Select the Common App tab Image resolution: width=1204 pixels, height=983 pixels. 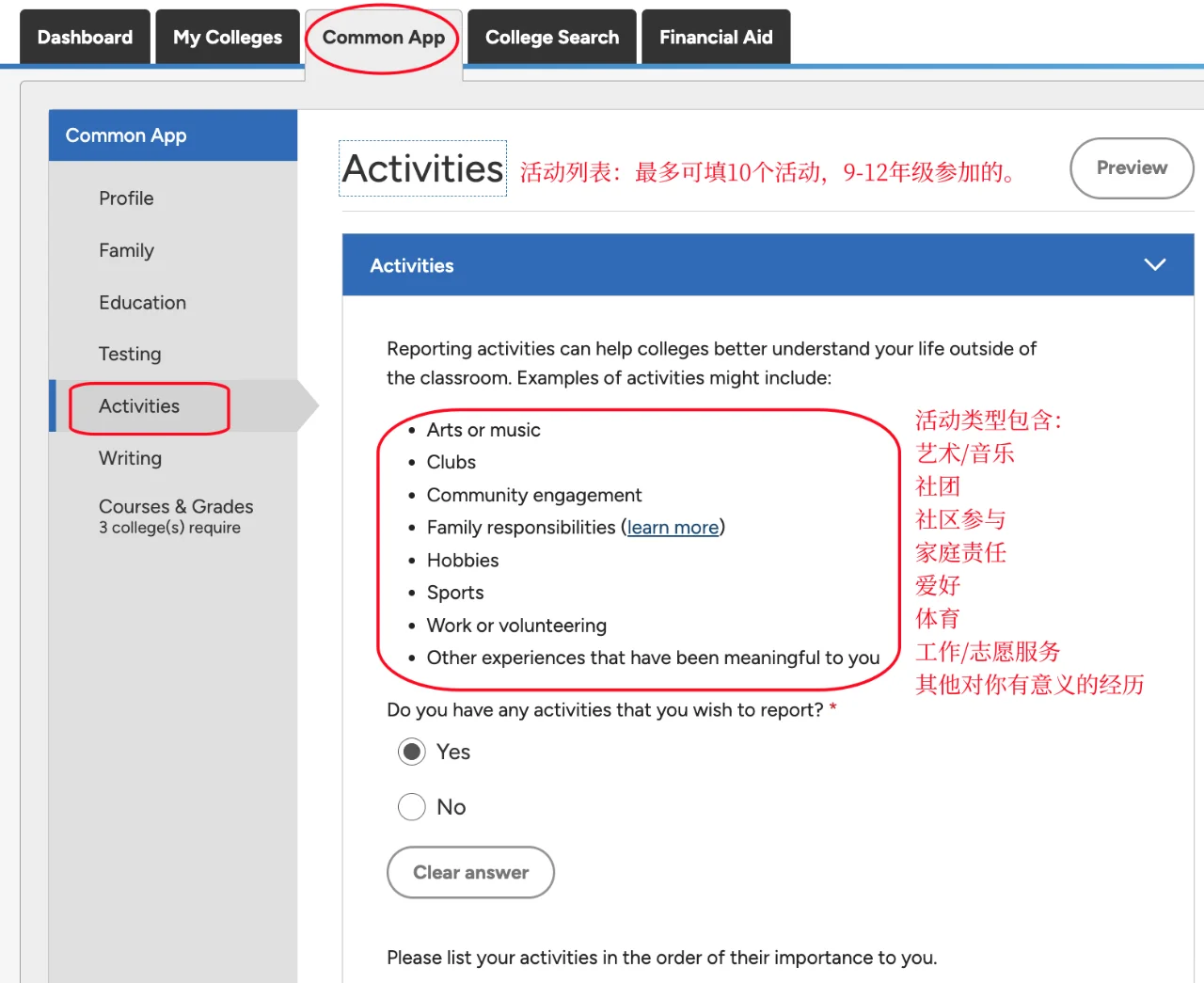click(x=382, y=37)
